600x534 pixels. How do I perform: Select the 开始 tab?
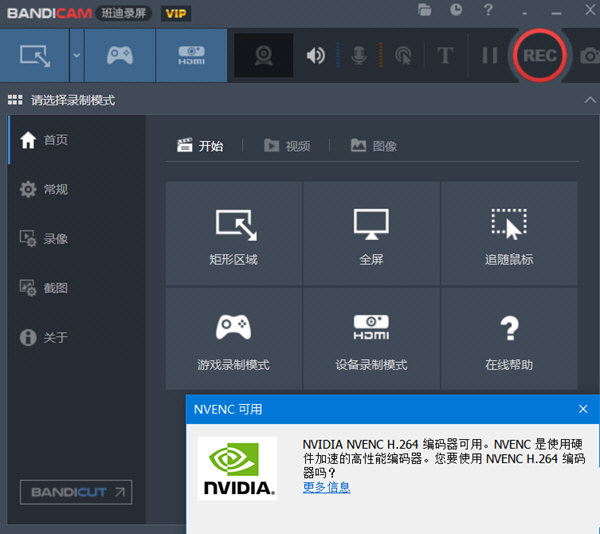(x=200, y=146)
